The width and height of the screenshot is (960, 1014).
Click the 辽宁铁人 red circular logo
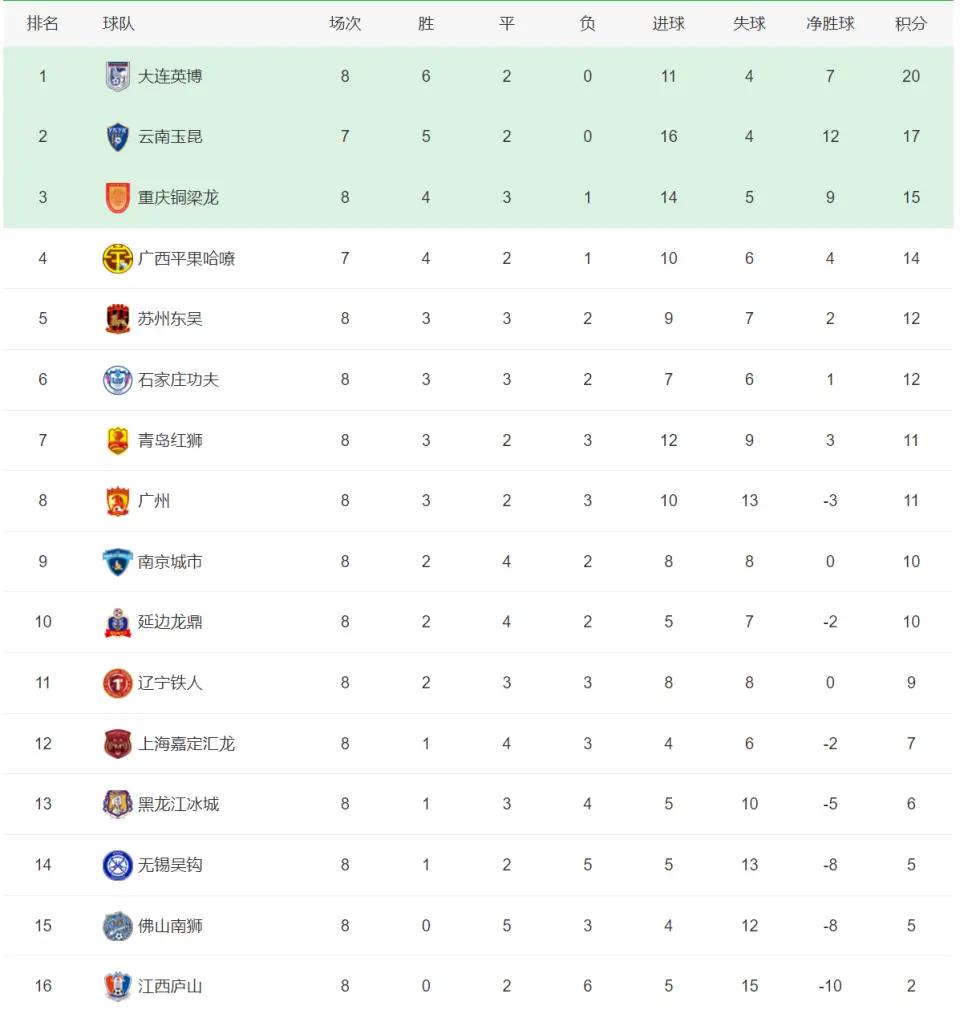point(118,683)
